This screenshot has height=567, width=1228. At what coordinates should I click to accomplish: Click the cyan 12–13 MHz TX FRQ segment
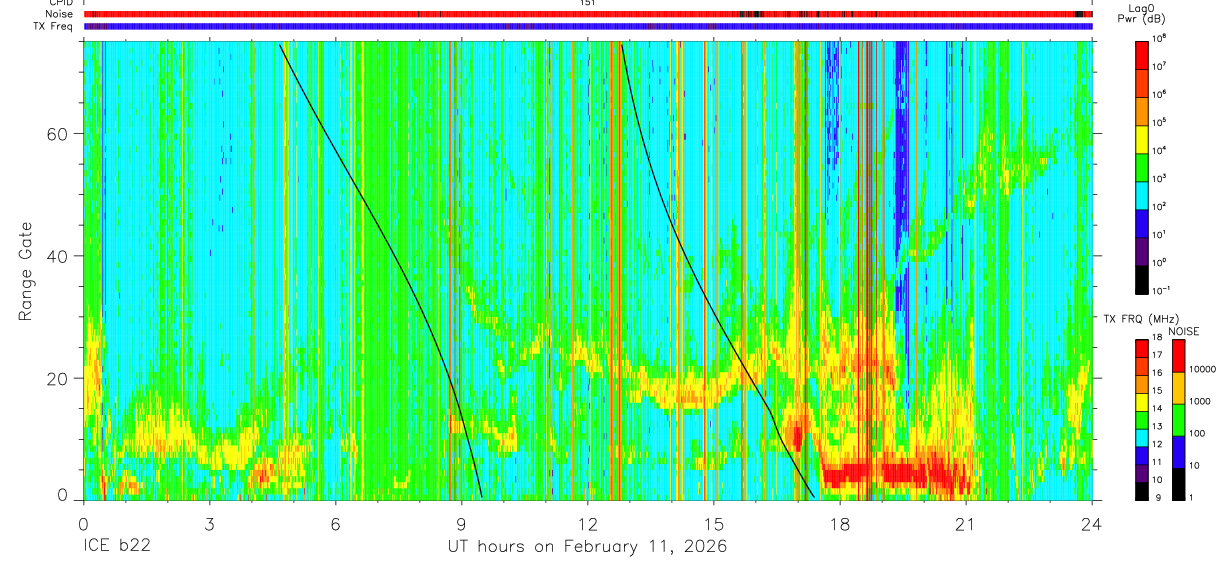[1142, 436]
